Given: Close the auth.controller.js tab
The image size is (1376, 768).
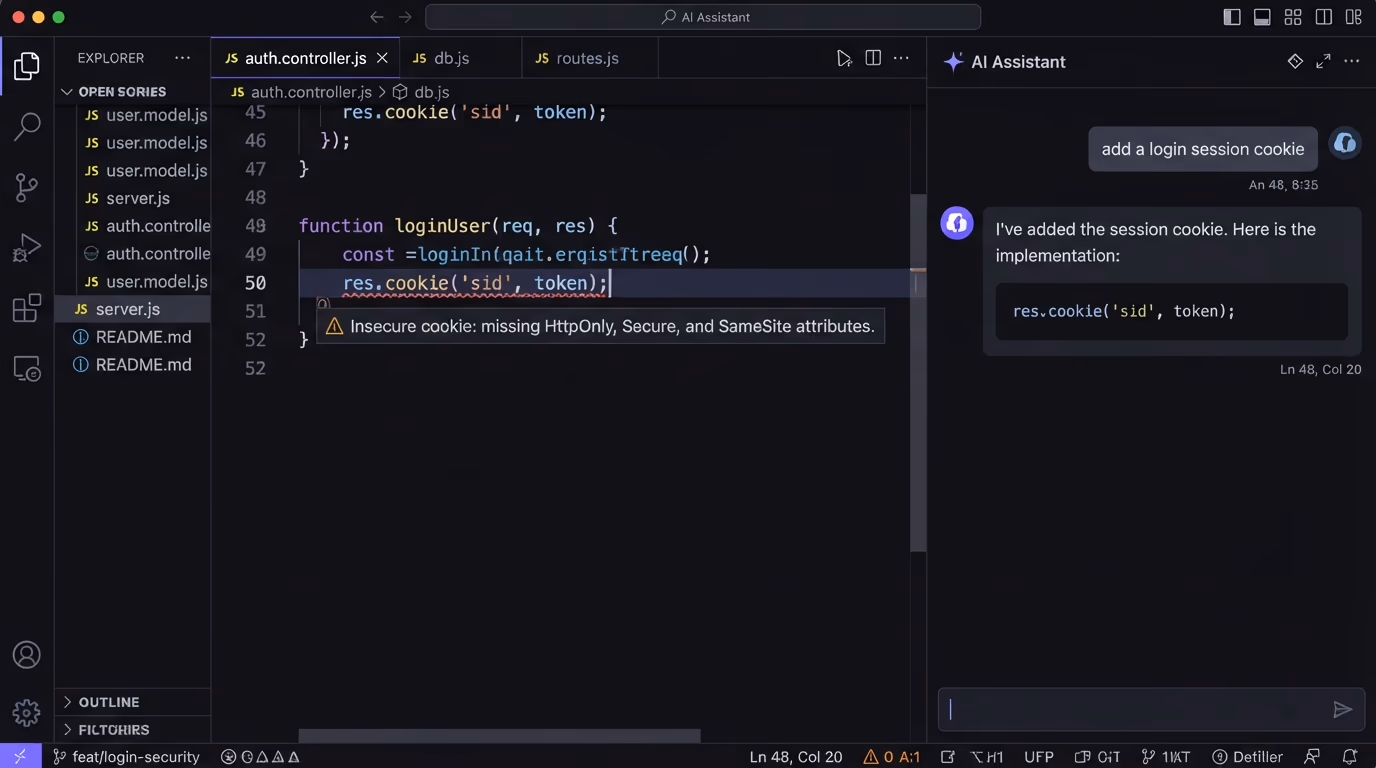Looking at the screenshot, I should pyautogui.click(x=382, y=58).
